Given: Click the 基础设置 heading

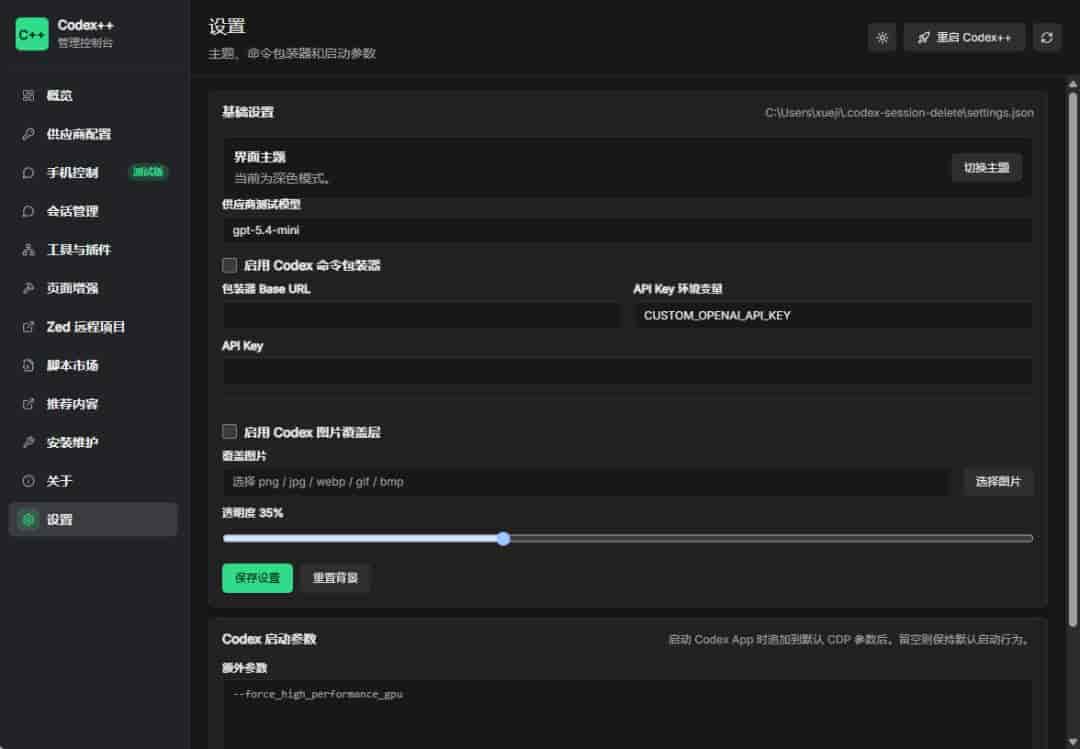Looking at the screenshot, I should [x=248, y=112].
